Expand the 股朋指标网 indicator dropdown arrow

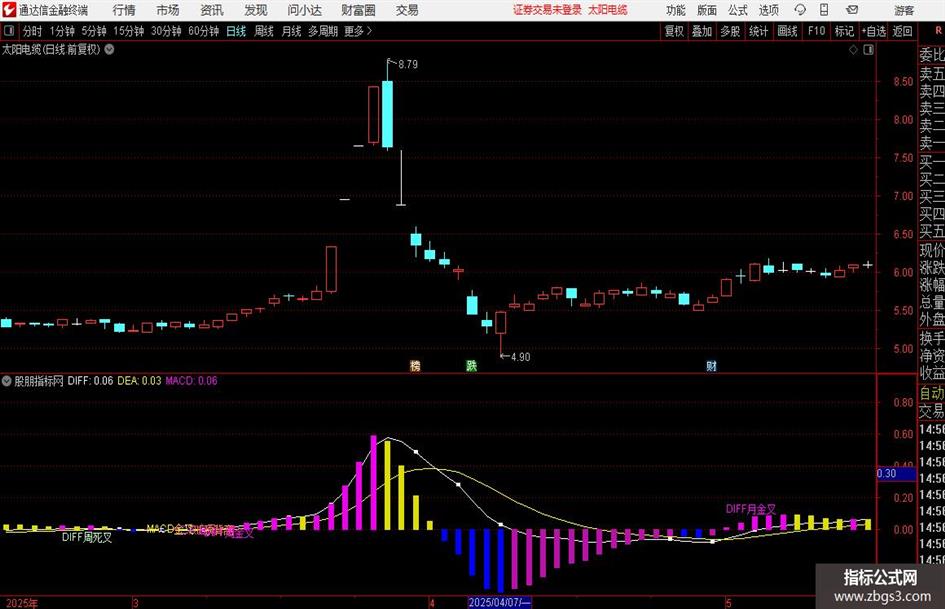7,380
